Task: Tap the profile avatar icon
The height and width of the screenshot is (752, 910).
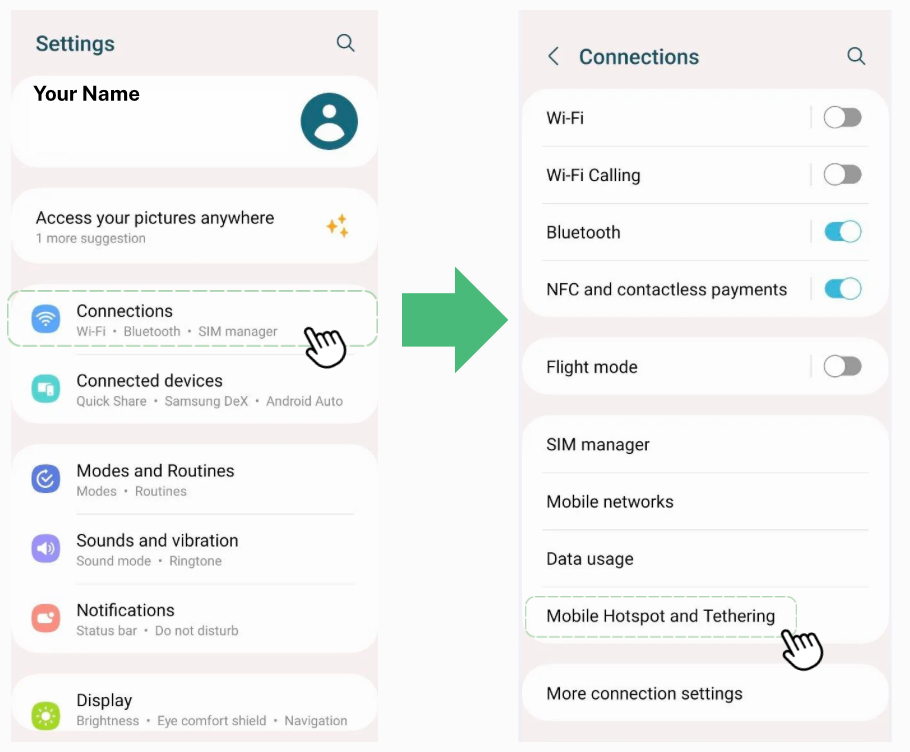Action: click(329, 121)
